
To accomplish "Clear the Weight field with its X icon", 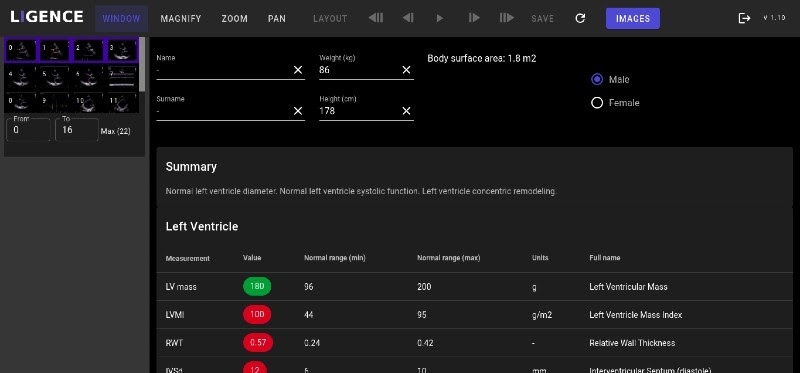I will 406,70.
